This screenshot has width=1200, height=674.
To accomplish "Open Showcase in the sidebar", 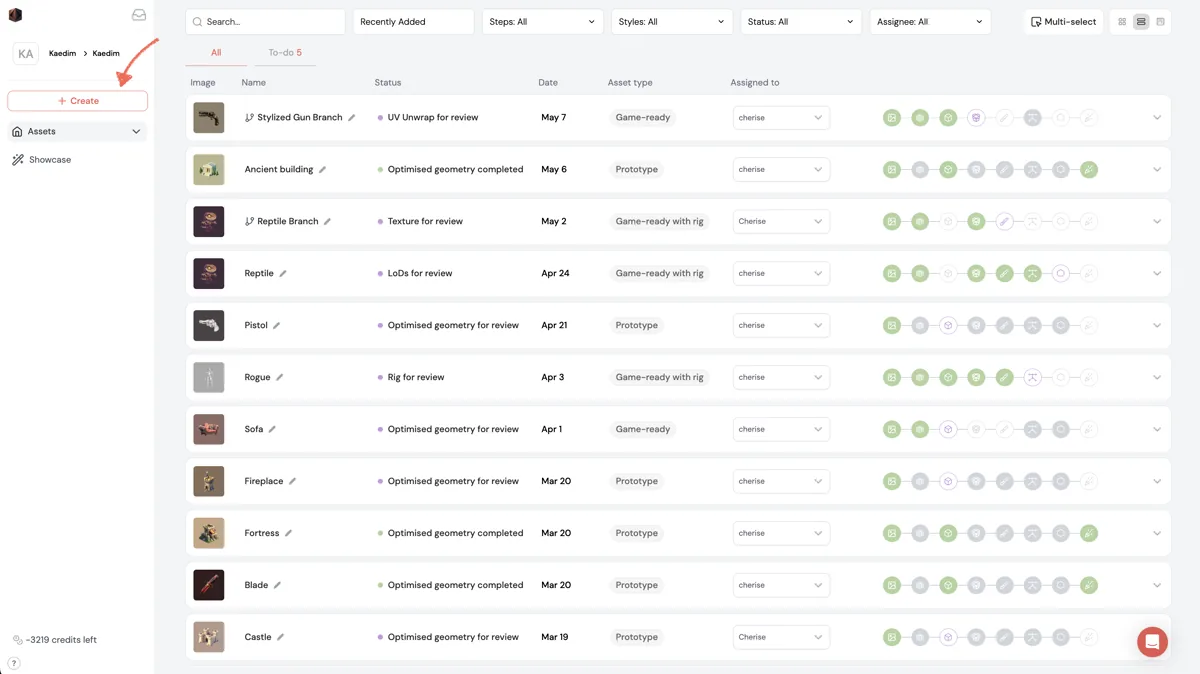I will point(50,160).
